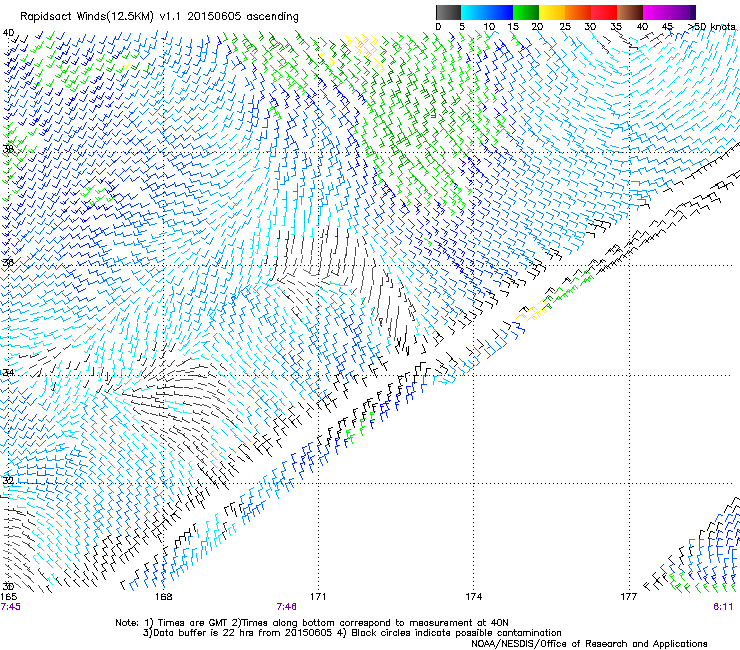Click the legend number '25'
The image size is (740, 650).
click(565, 27)
